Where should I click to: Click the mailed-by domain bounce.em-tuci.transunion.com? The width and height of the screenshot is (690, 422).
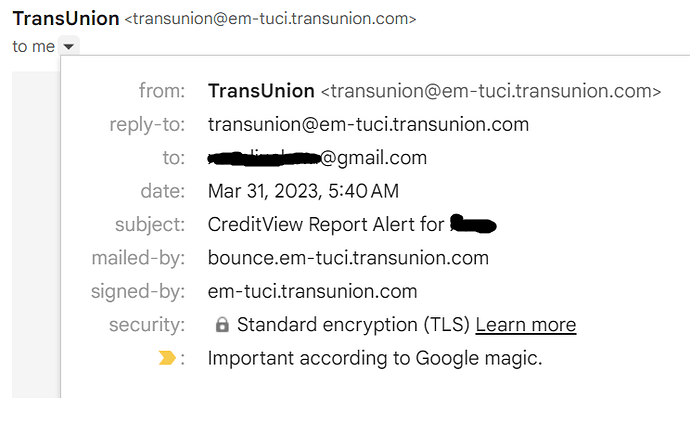coord(348,258)
